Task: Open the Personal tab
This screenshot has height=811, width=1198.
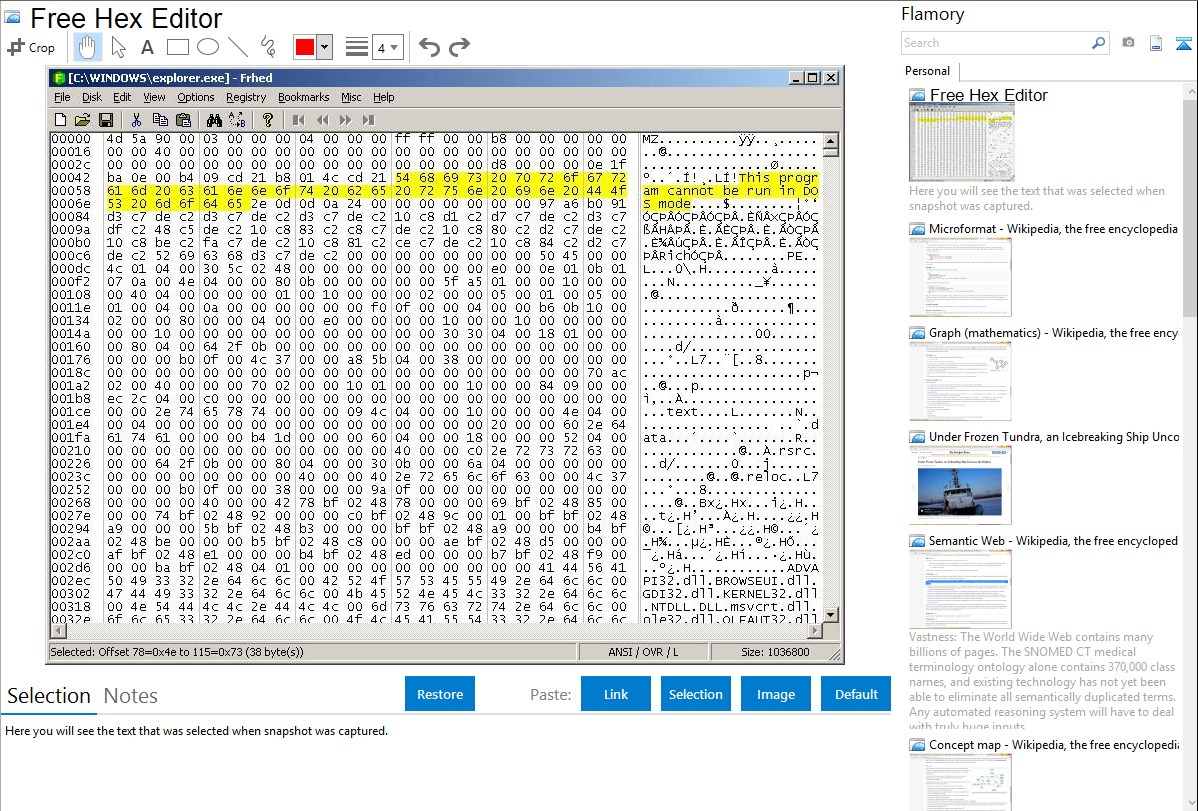Action: click(927, 71)
